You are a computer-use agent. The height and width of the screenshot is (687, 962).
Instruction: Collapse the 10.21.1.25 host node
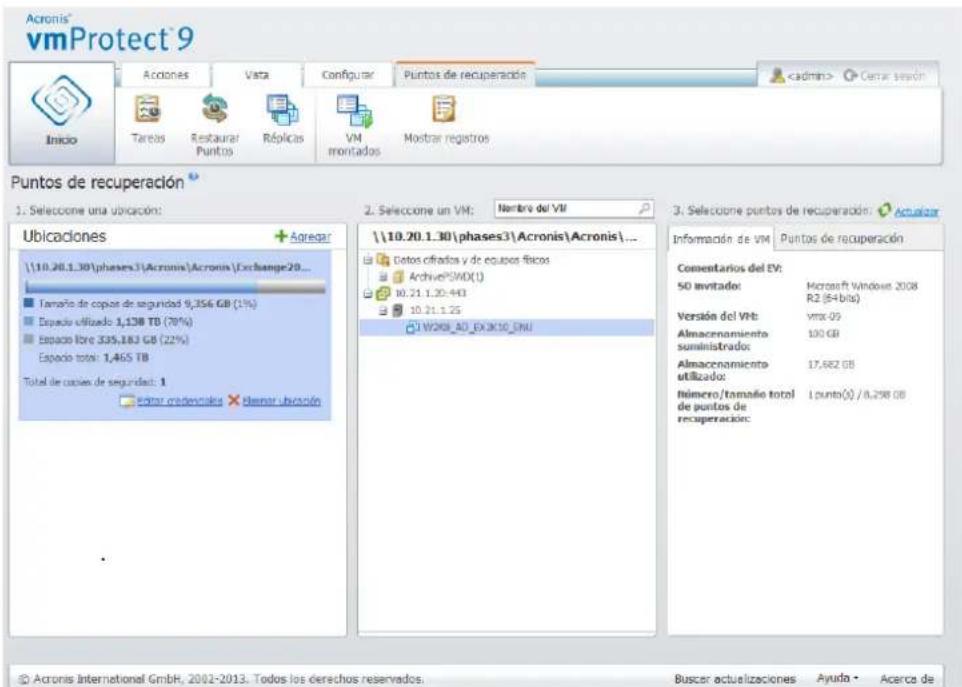click(383, 310)
